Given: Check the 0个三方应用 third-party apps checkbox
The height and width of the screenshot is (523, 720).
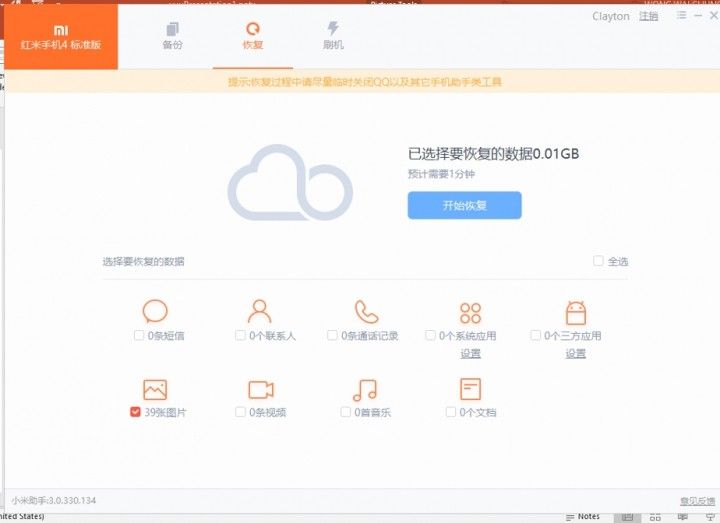Looking at the screenshot, I should coord(535,335).
